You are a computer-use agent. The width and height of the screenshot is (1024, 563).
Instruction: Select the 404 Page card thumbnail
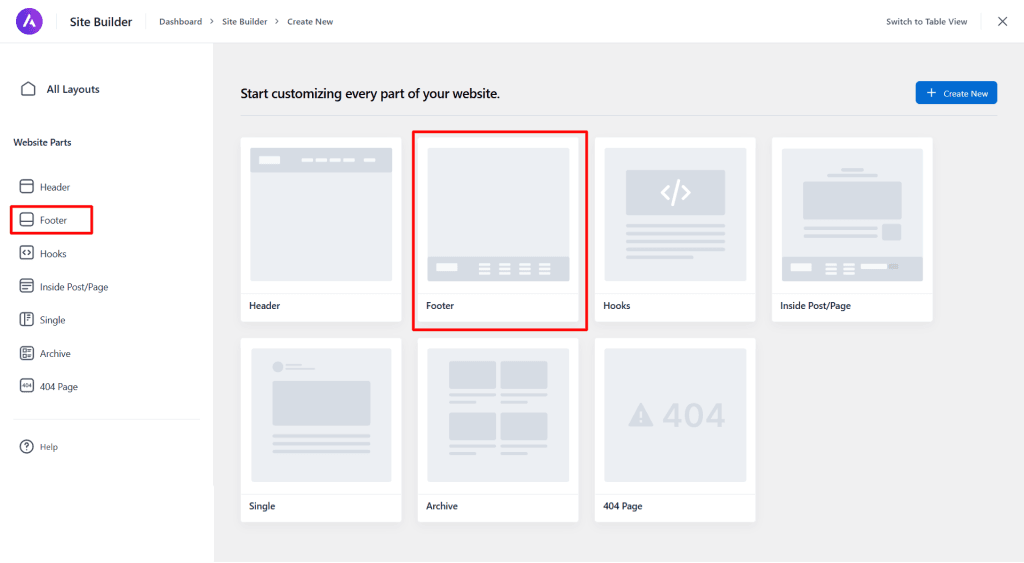coord(675,415)
